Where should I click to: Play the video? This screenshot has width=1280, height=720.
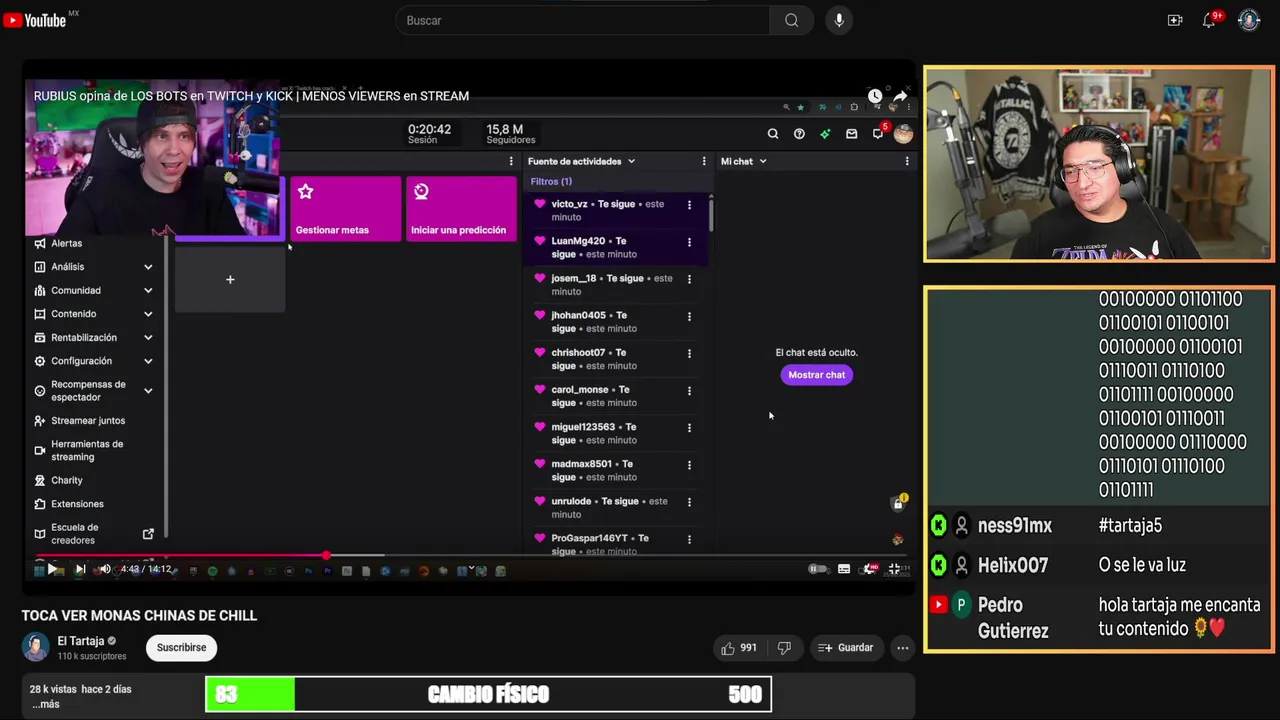[52, 569]
